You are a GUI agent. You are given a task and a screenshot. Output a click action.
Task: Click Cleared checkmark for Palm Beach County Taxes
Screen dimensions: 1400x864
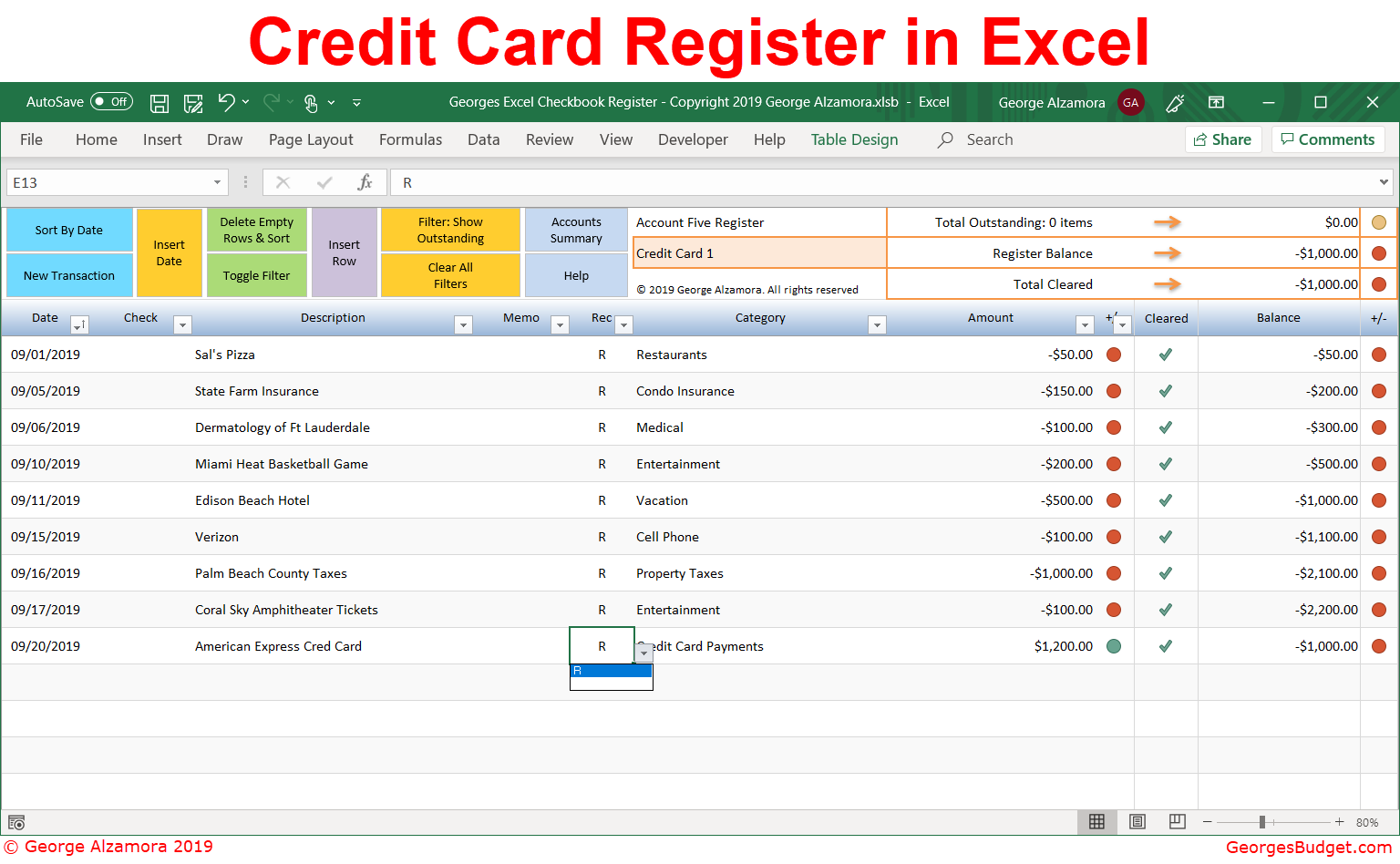click(1165, 573)
